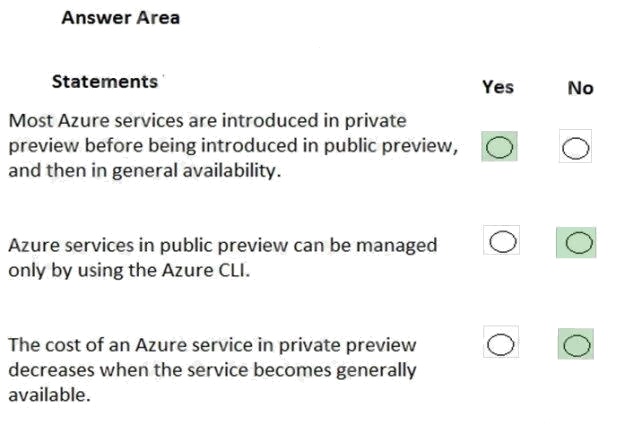
Task: Click the No column header
Action: coord(580,88)
